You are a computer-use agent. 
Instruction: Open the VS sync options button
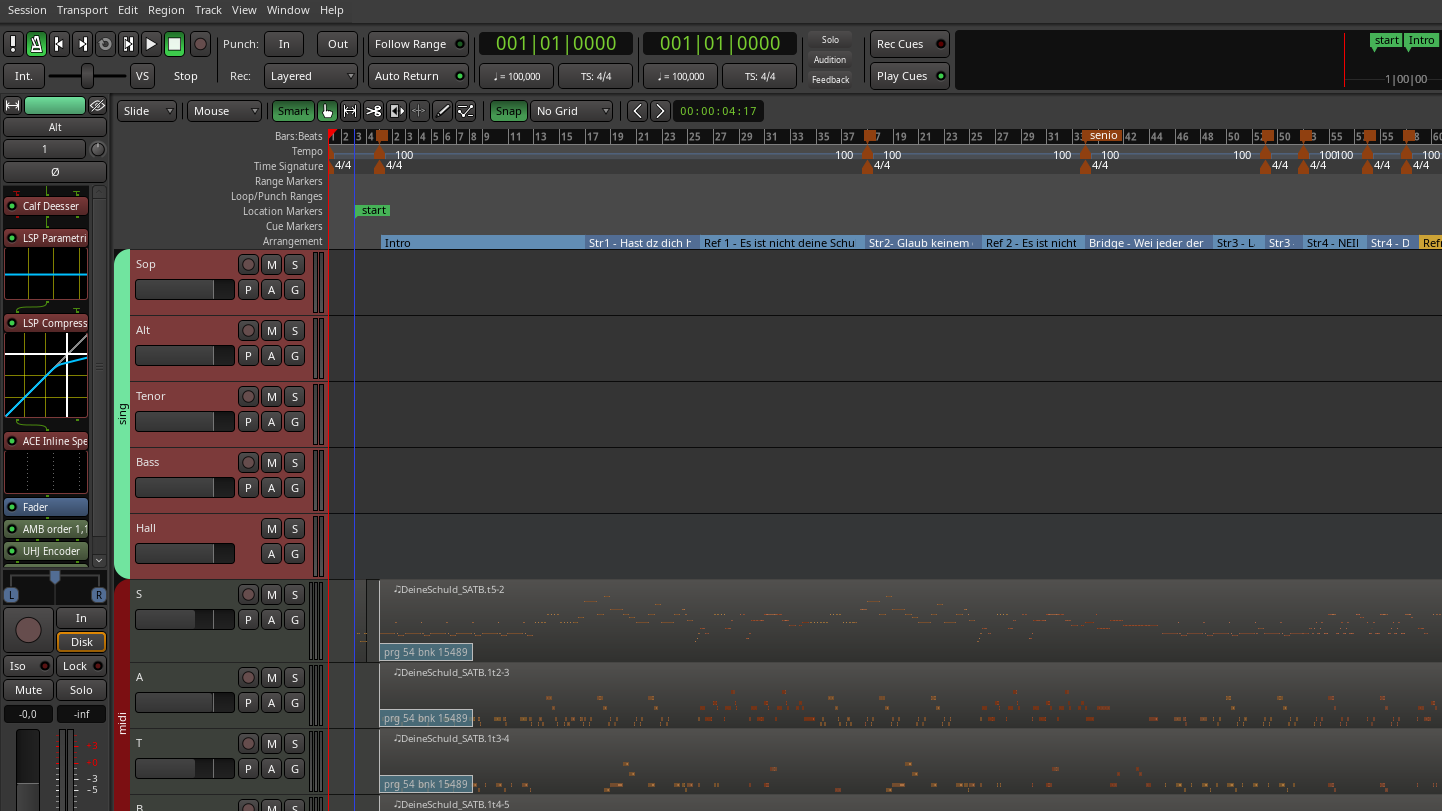coord(142,76)
